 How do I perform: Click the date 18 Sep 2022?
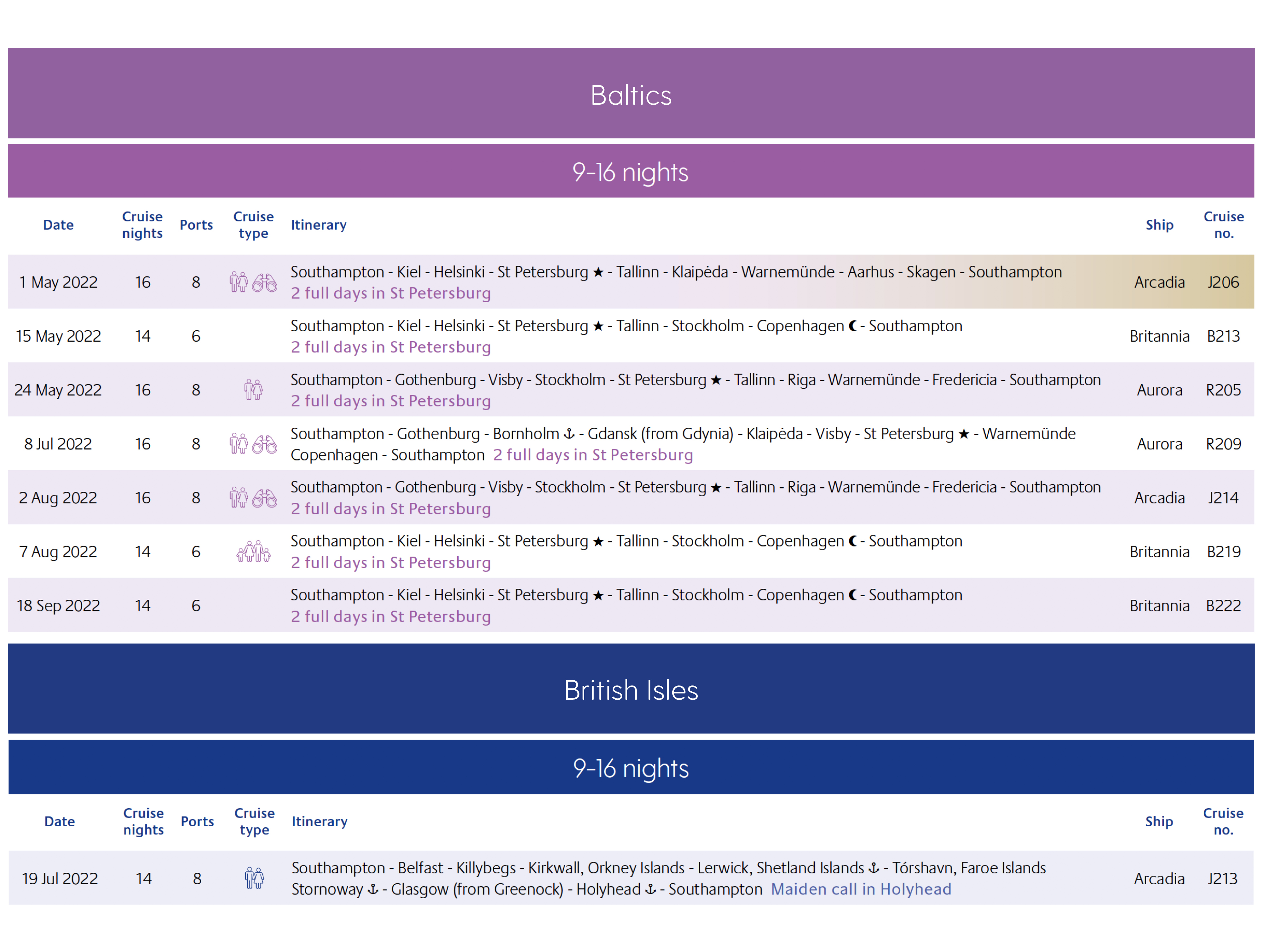tap(58, 606)
